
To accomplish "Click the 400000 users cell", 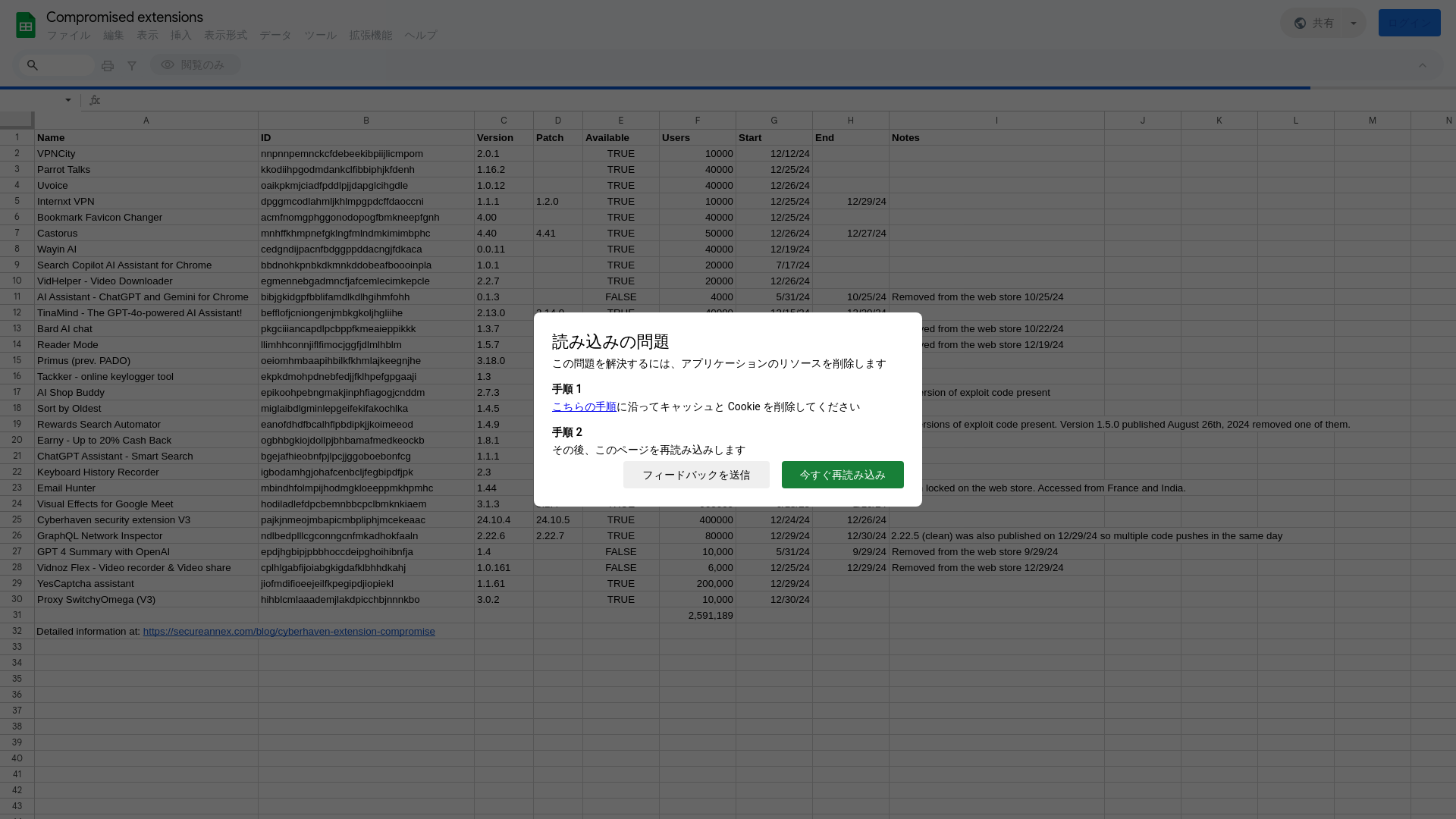I will 698,520.
